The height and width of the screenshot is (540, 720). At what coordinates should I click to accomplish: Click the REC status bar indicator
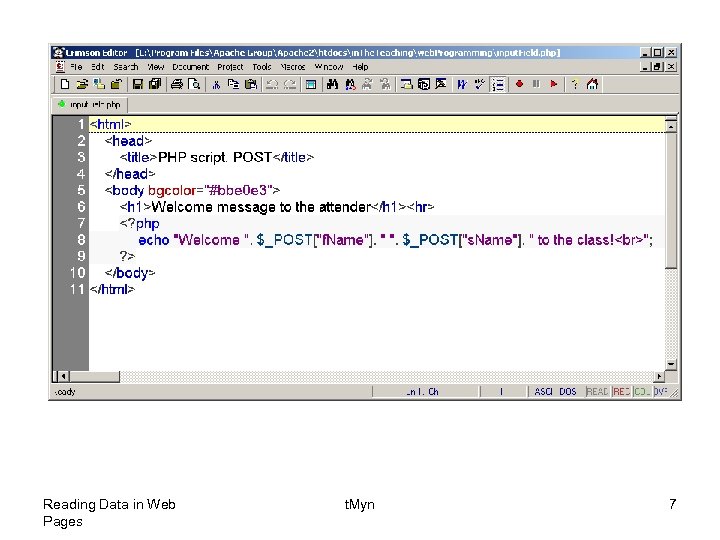pyautogui.click(x=621, y=392)
